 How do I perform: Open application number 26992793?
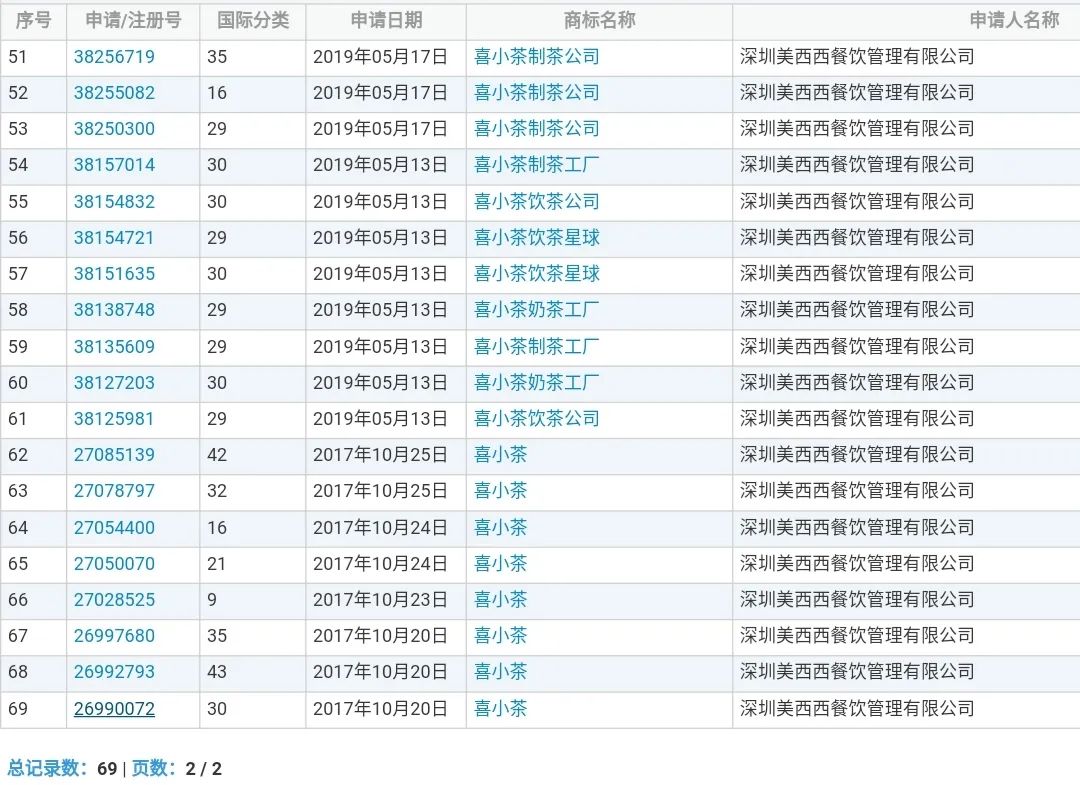point(114,671)
